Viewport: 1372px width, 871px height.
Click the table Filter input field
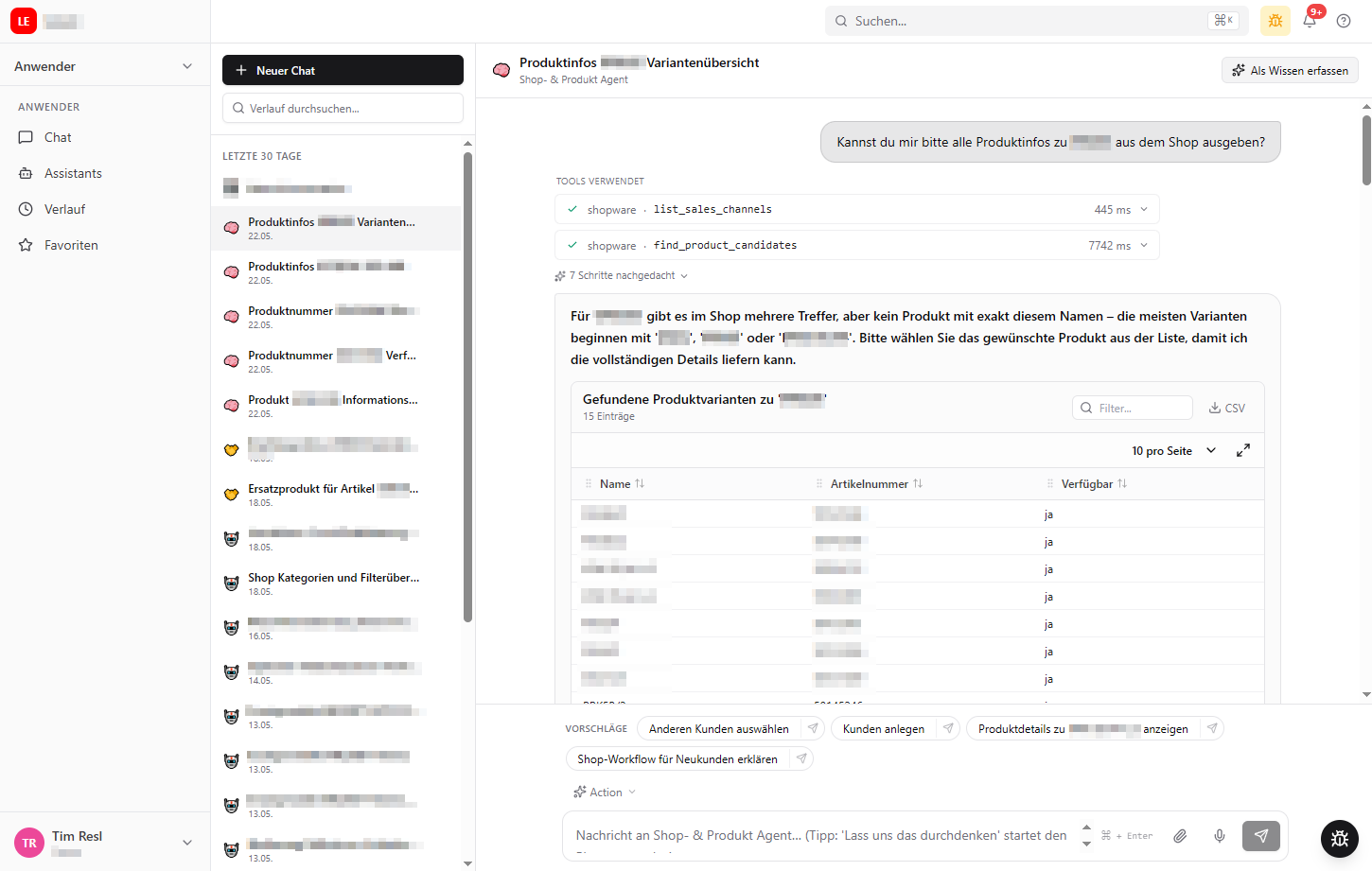(x=1133, y=408)
